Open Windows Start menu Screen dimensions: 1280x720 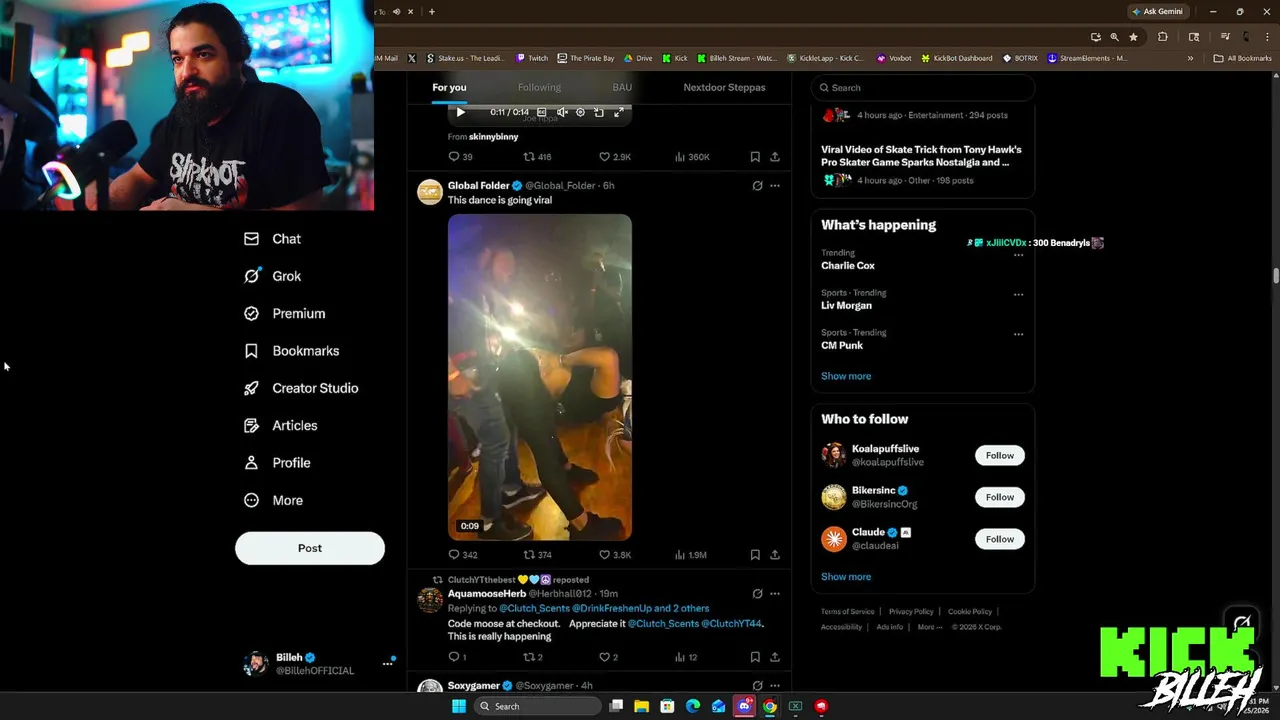[458, 706]
